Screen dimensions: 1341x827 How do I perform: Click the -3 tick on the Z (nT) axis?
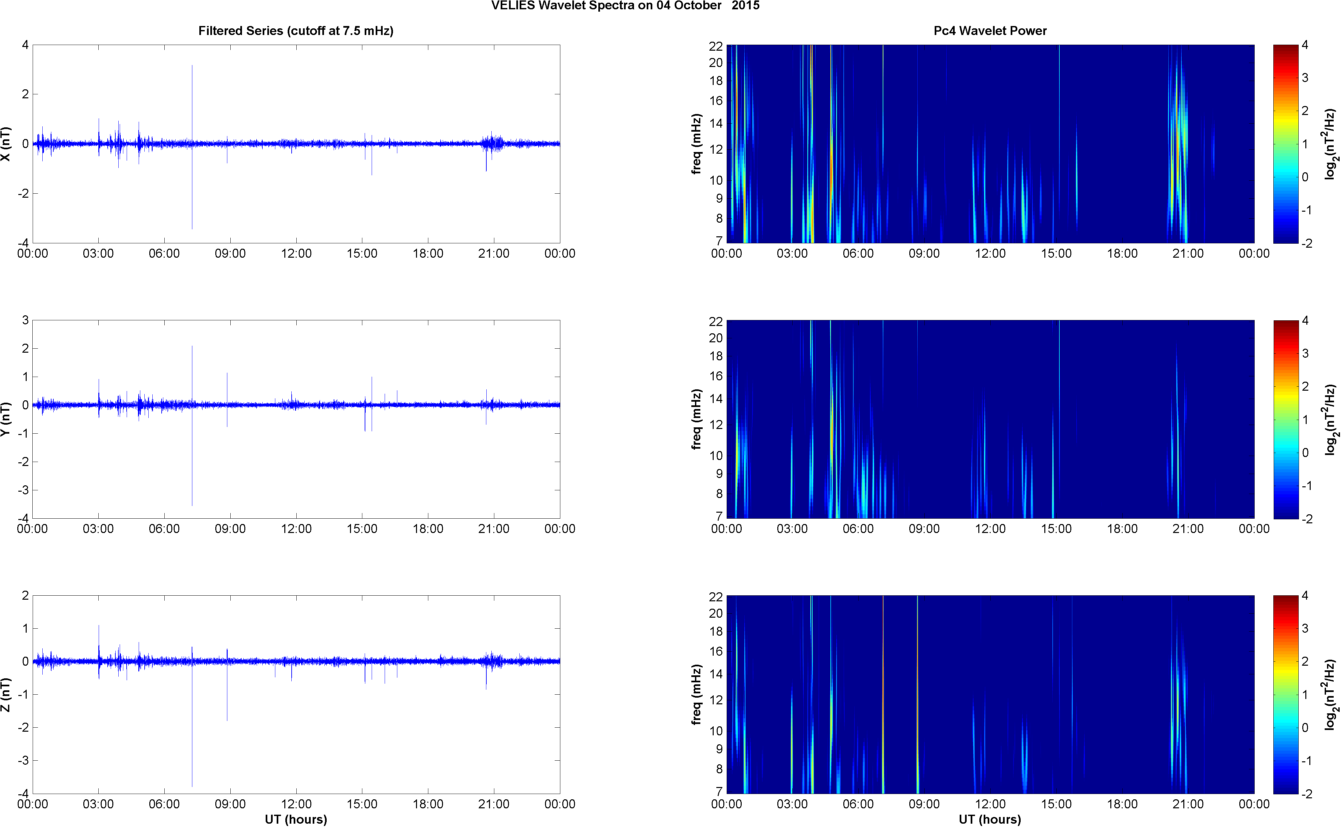coord(22,761)
